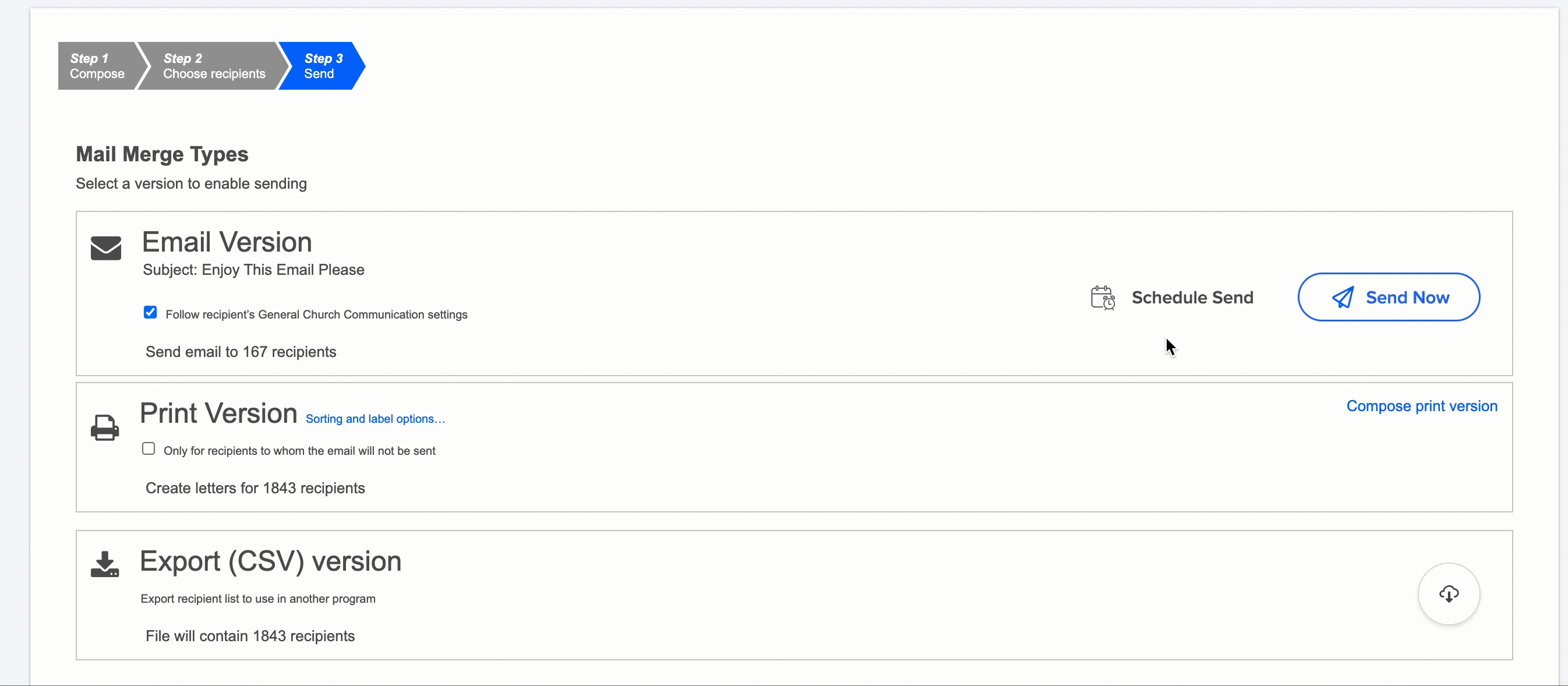The image size is (1568, 686).
Task: Click the Export (CSV) version heading
Action: (x=270, y=561)
